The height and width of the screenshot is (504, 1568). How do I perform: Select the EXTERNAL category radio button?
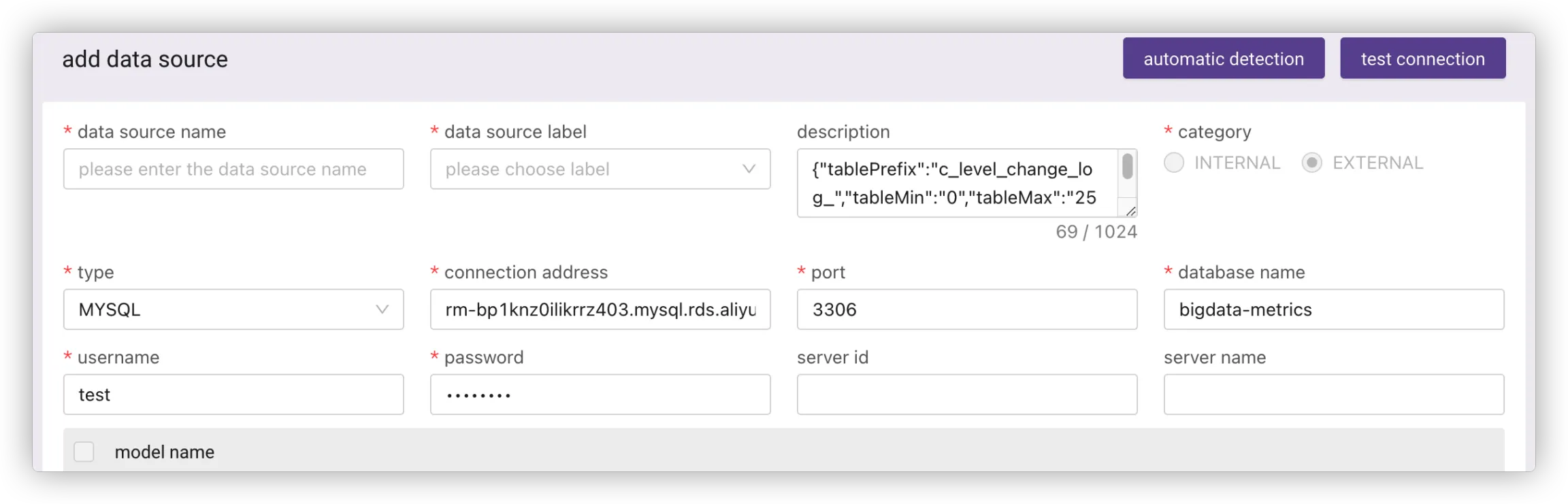pos(1311,163)
